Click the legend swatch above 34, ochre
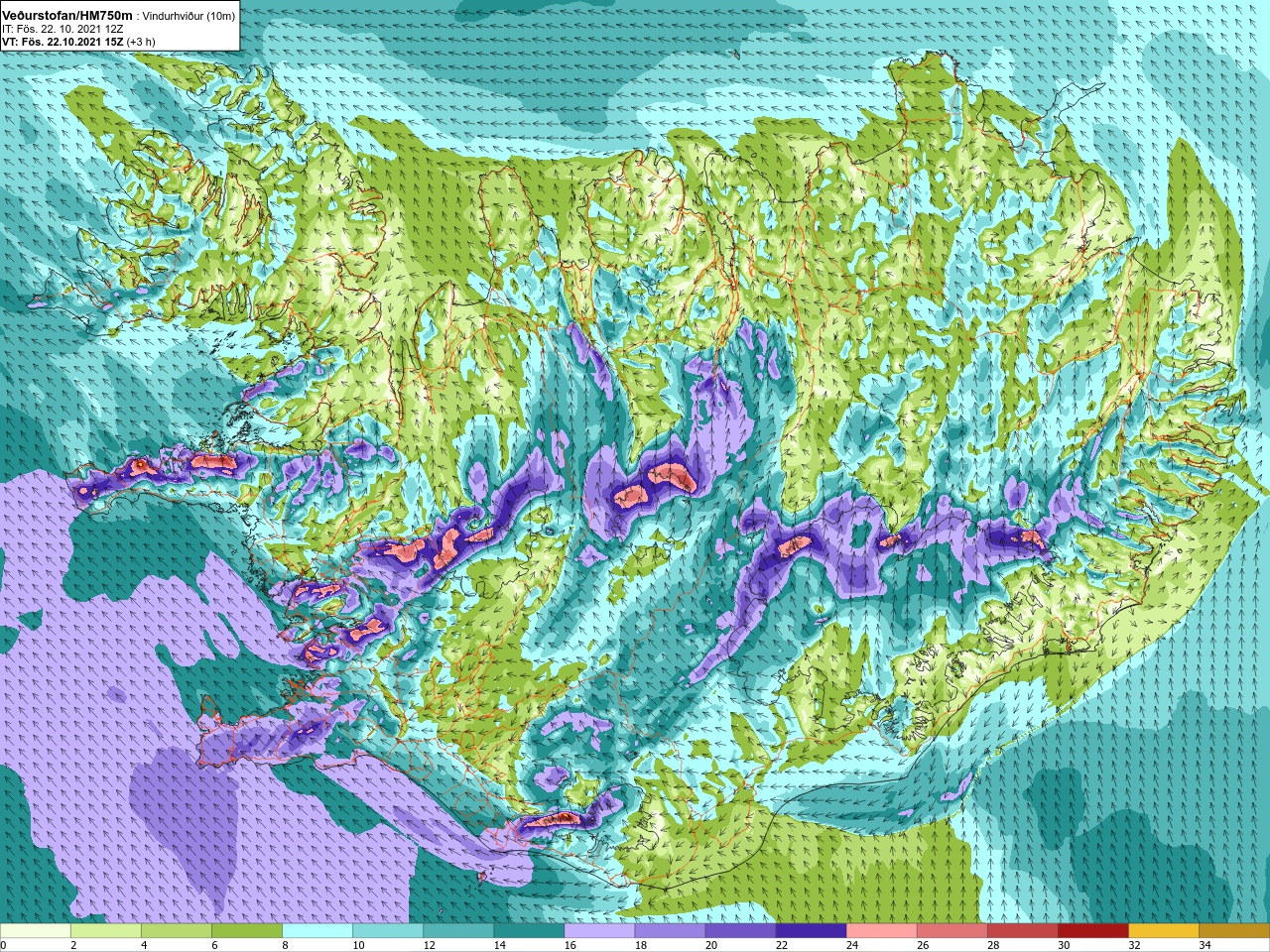The width and height of the screenshot is (1270, 952). [1233, 931]
